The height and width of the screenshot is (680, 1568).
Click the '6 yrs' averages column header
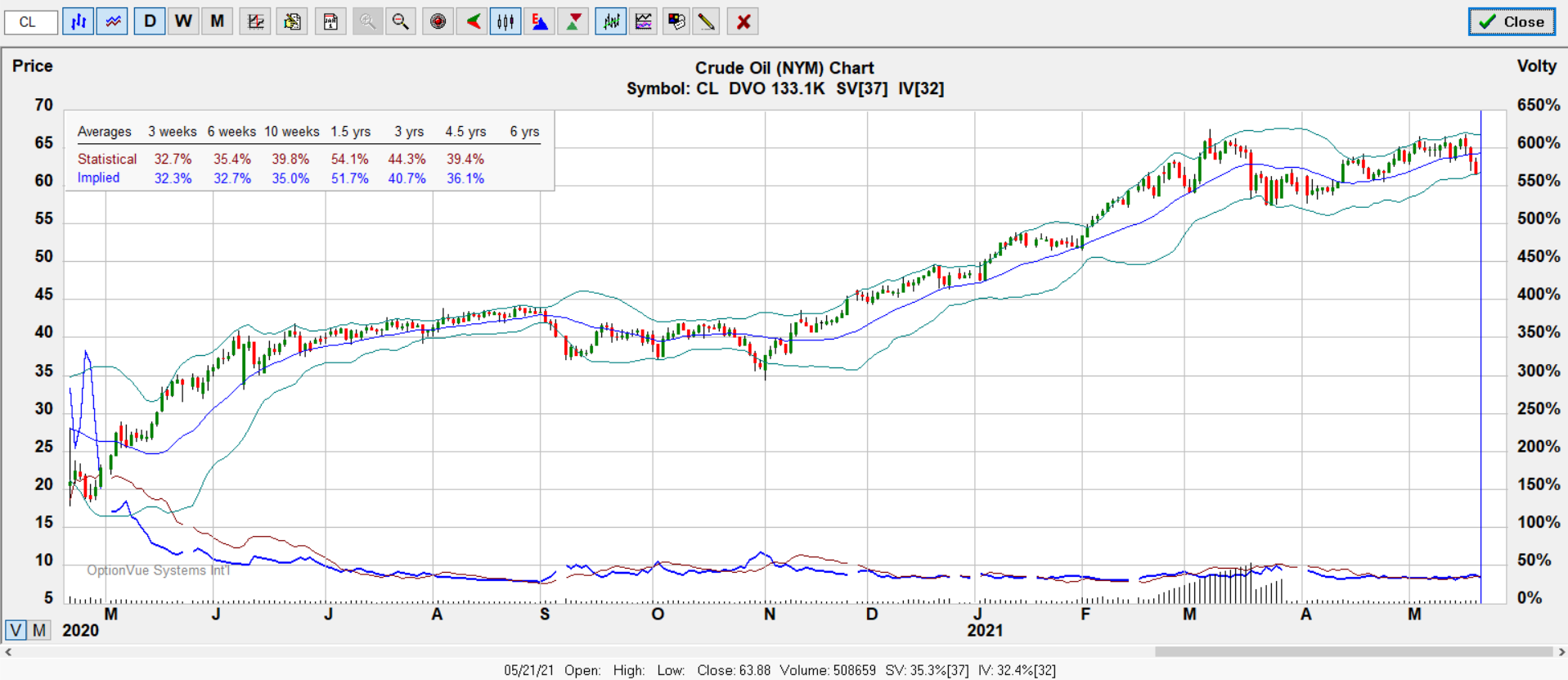pyautogui.click(x=524, y=132)
